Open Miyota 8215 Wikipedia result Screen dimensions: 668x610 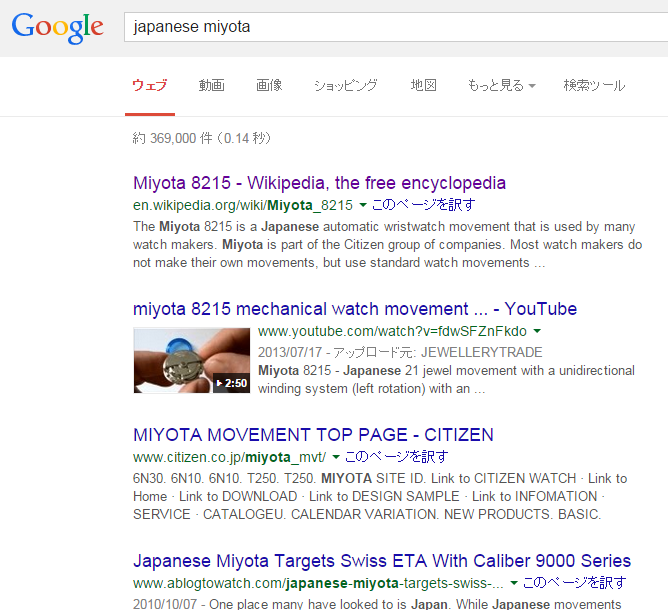click(319, 183)
